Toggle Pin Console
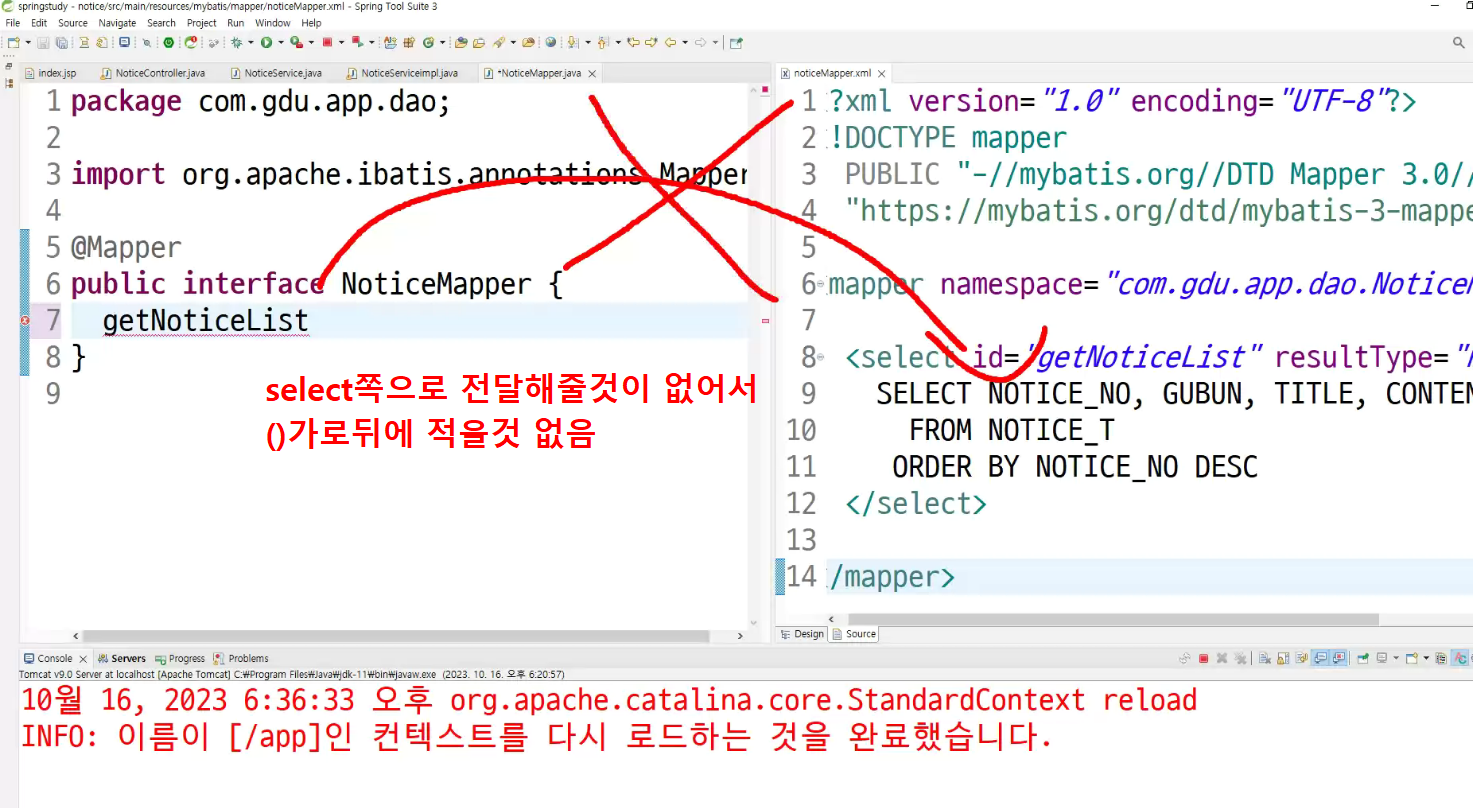The width and height of the screenshot is (1473, 808). point(1362,658)
